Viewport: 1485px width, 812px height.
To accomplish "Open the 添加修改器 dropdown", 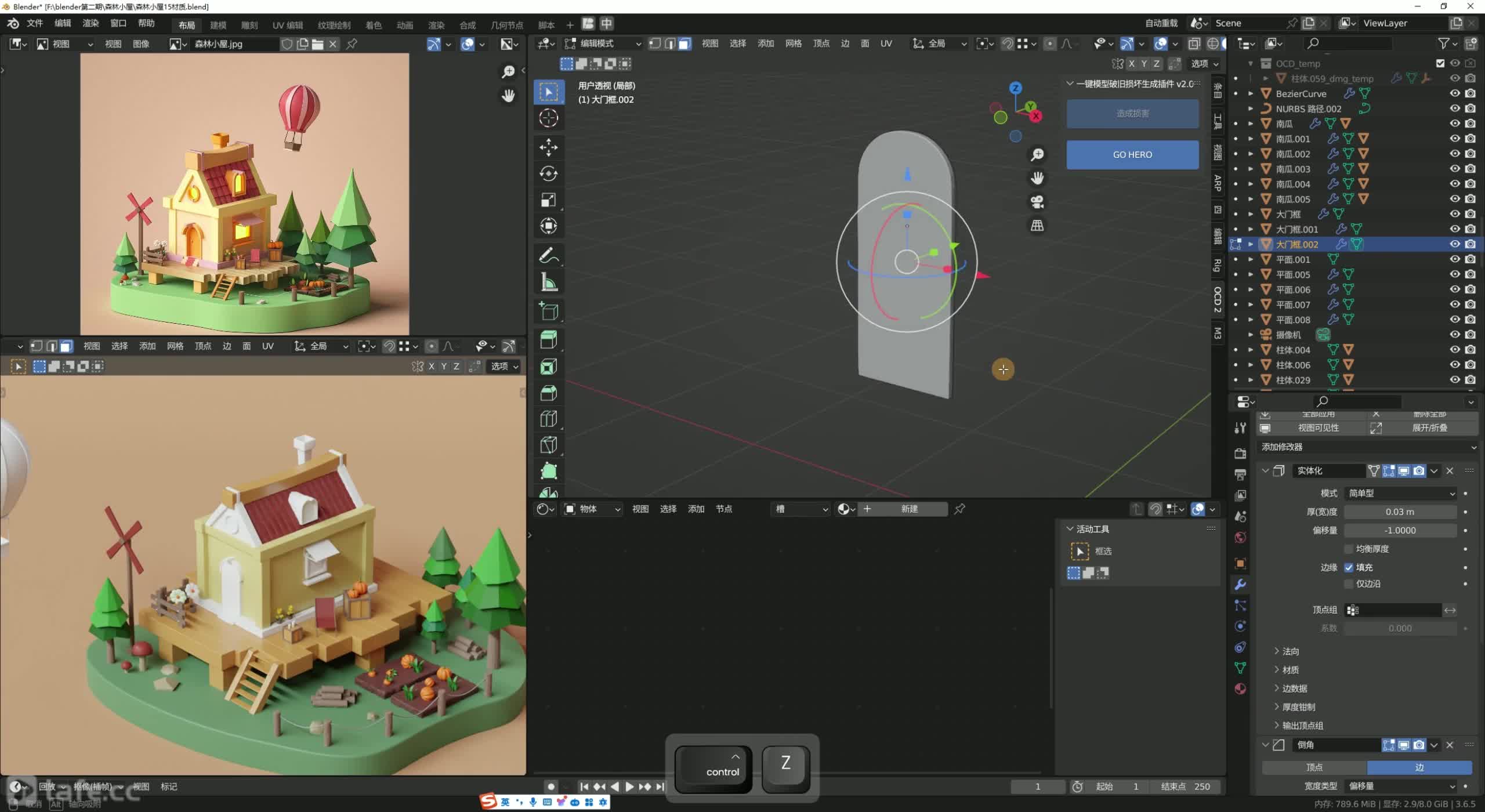I will coord(1367,447).
